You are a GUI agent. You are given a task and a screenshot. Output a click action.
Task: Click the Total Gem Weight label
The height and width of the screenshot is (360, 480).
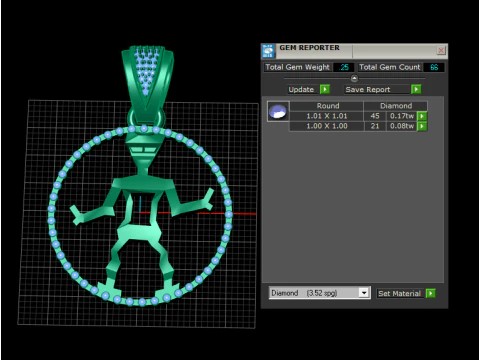[x=297, y=67]
